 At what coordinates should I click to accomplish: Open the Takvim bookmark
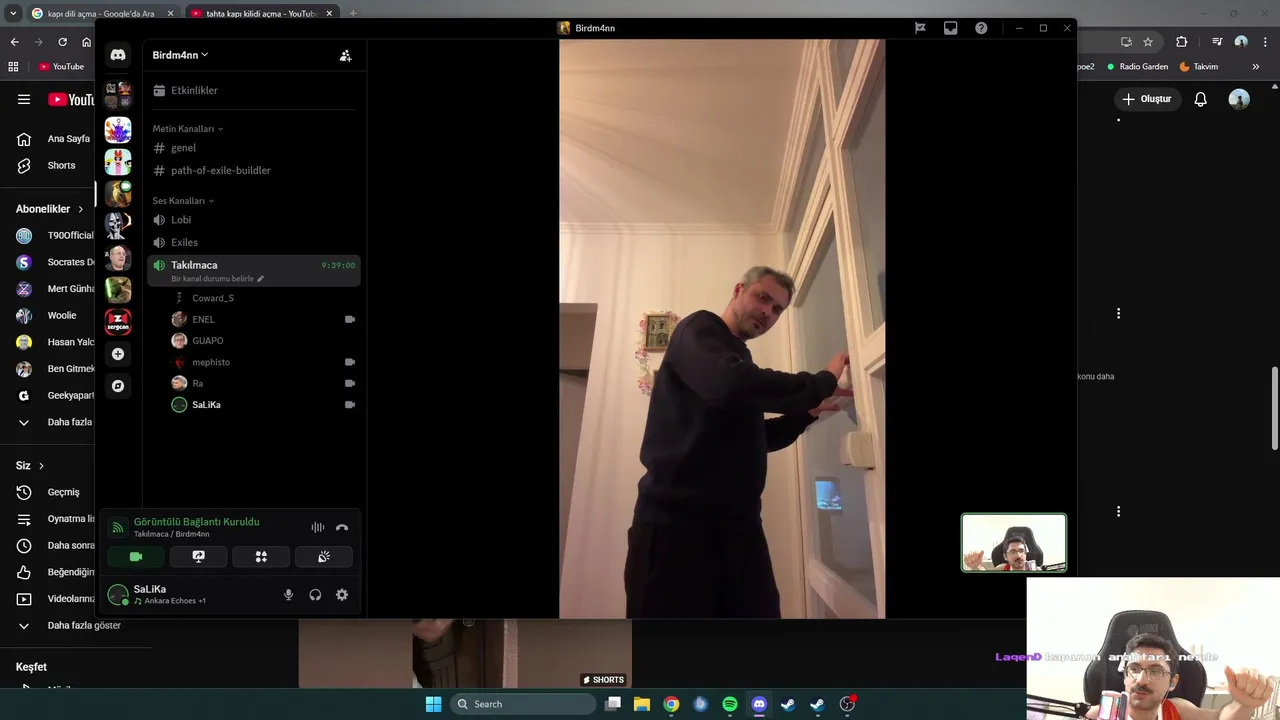click(x=1199, y=67)
